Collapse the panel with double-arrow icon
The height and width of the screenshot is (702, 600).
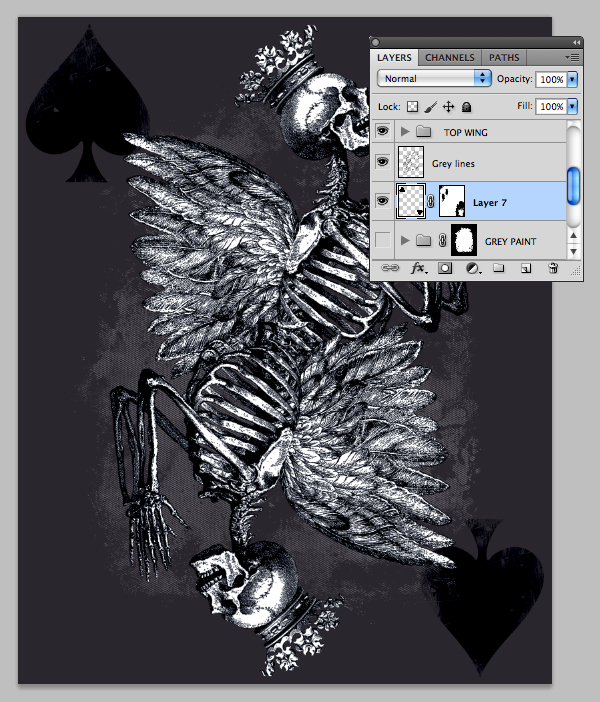pos(576,42)
